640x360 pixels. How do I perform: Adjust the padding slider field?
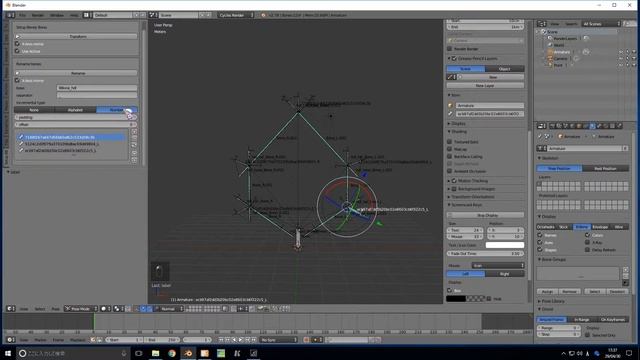coord(76,117)
